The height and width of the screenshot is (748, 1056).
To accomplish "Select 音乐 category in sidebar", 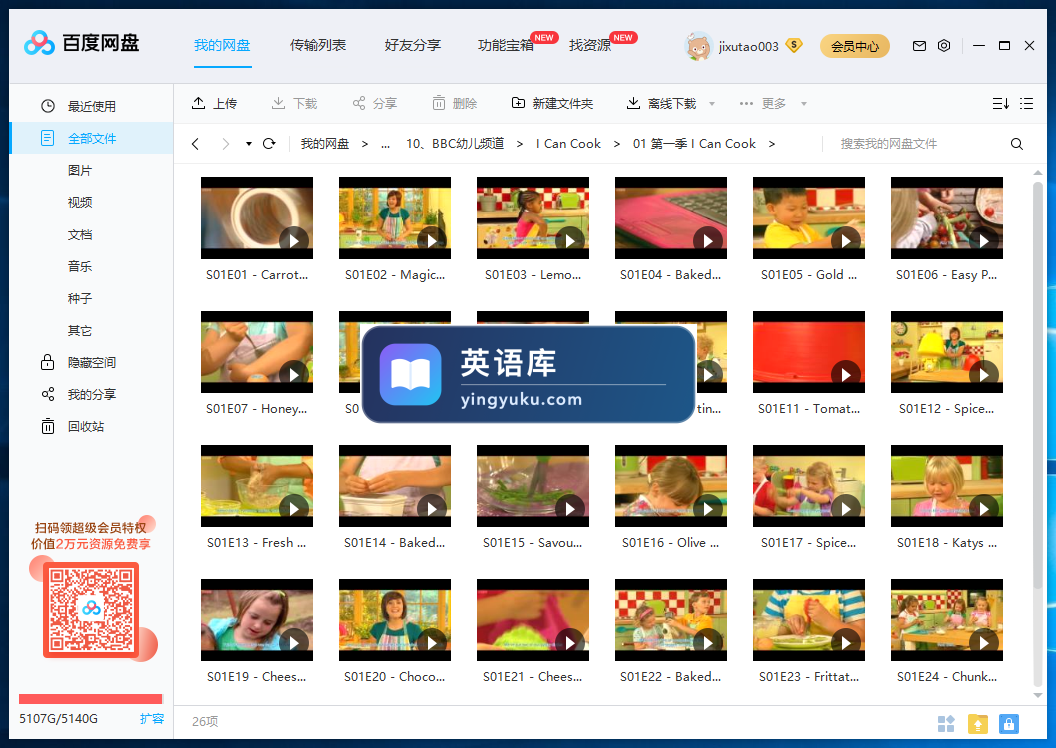I will [79, 266].
